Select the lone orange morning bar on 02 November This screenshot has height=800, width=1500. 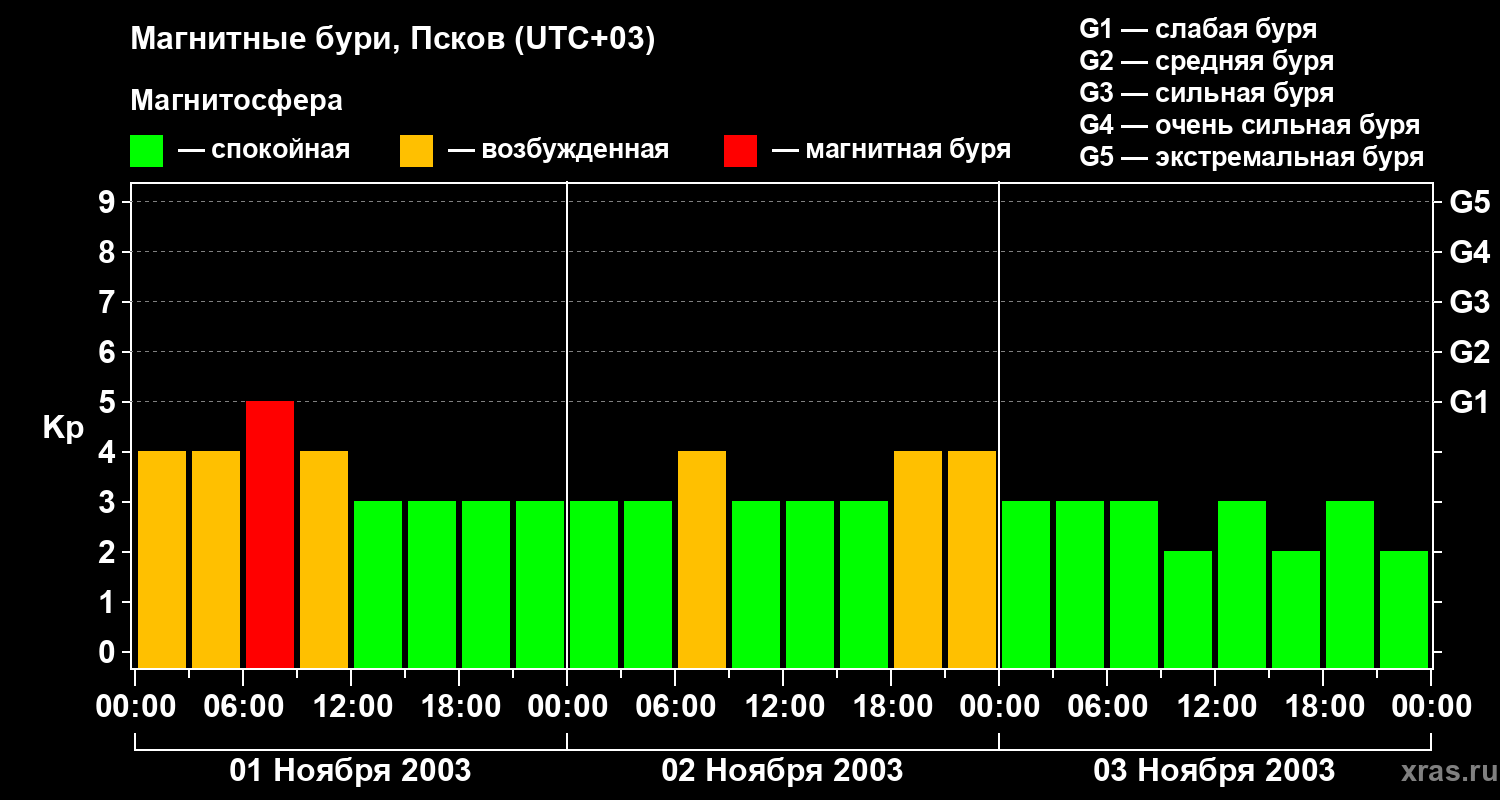(702, 559)
